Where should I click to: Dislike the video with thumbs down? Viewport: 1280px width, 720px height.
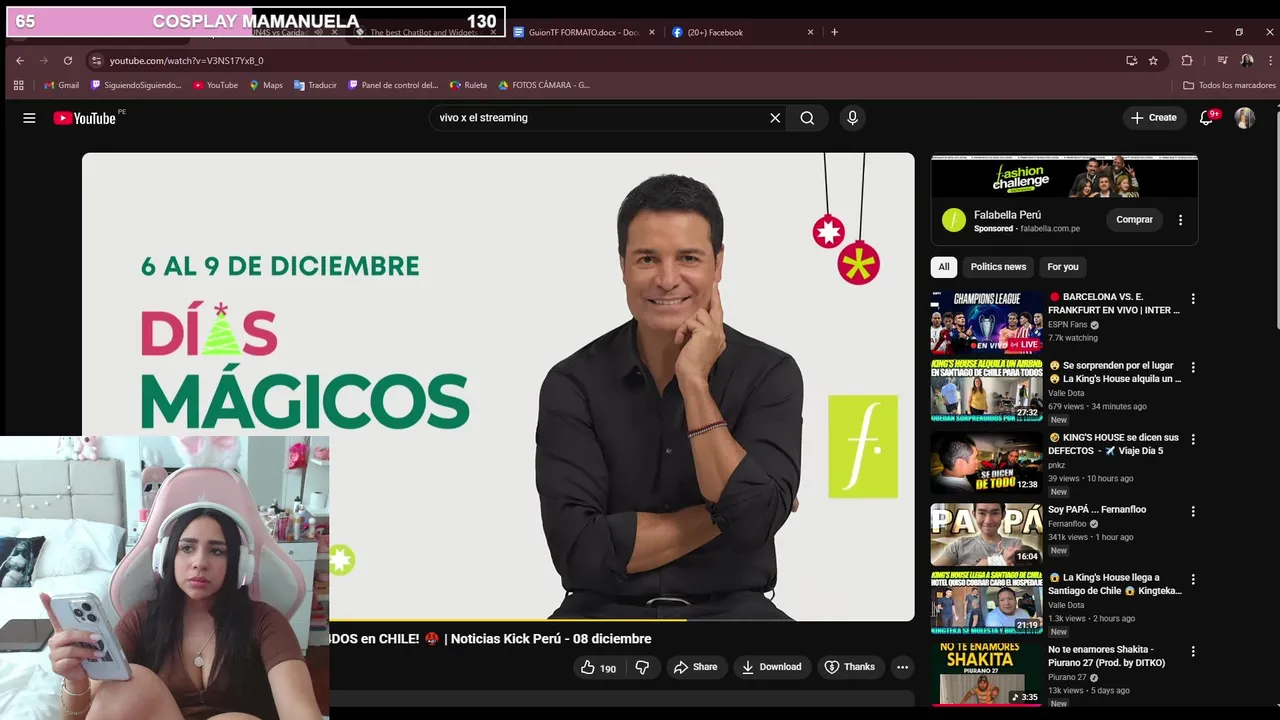[x=643, y=667]
